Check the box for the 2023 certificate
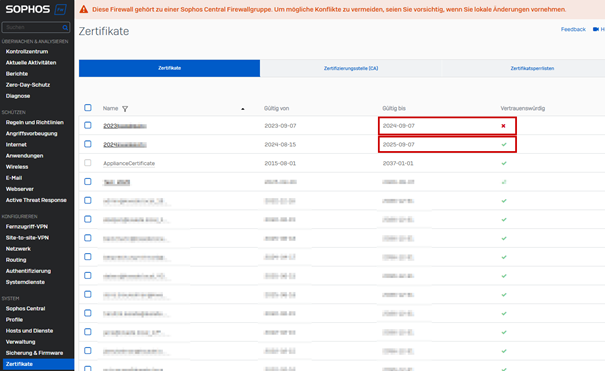Image resolution: width=605 pixels, height=371 pixels. [x=88, y=125]
